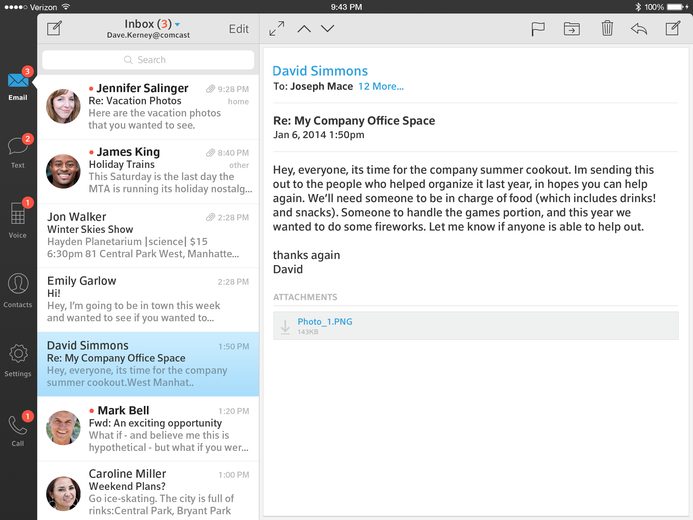Click attachment paperclip on Jennifer Salinger email

coord(210,89)
